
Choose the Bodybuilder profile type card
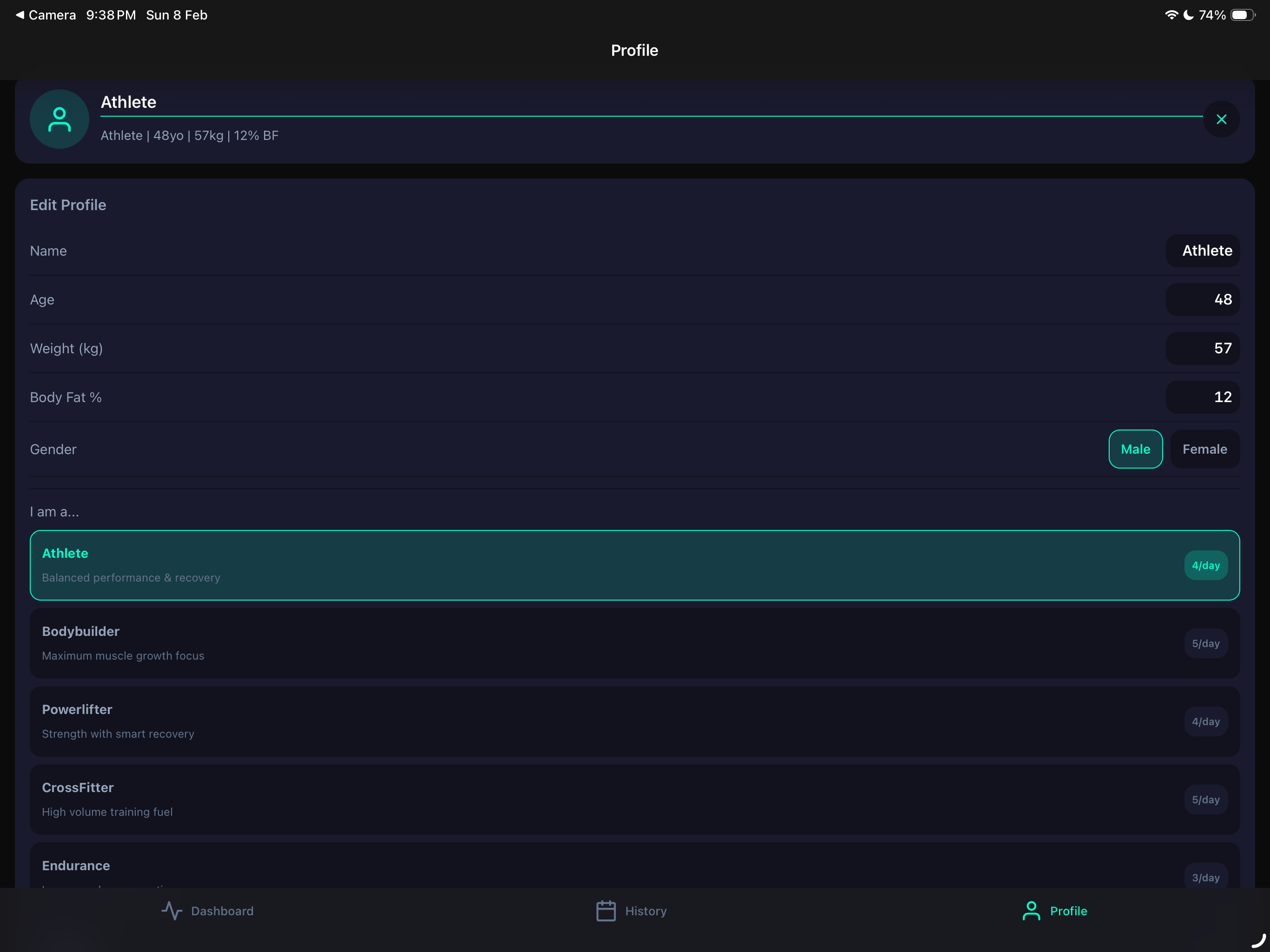(x=635, y=643)
